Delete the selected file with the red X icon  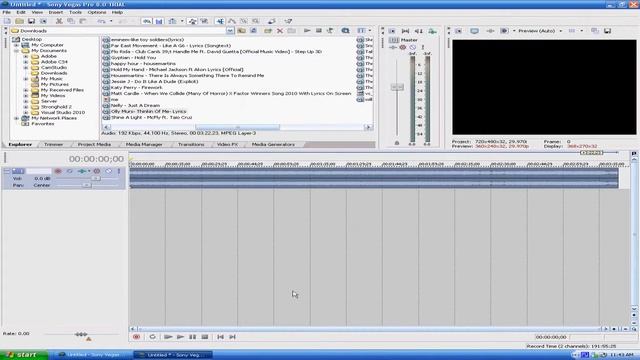tap(280, 31)
